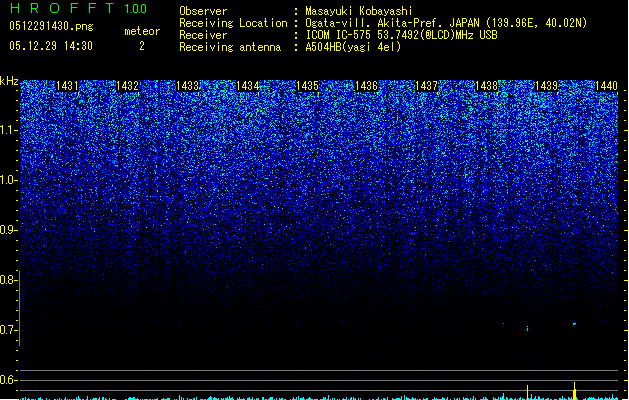The image size is (629, 400).
Task: Click the 1437 time marker
Action: 426,86
